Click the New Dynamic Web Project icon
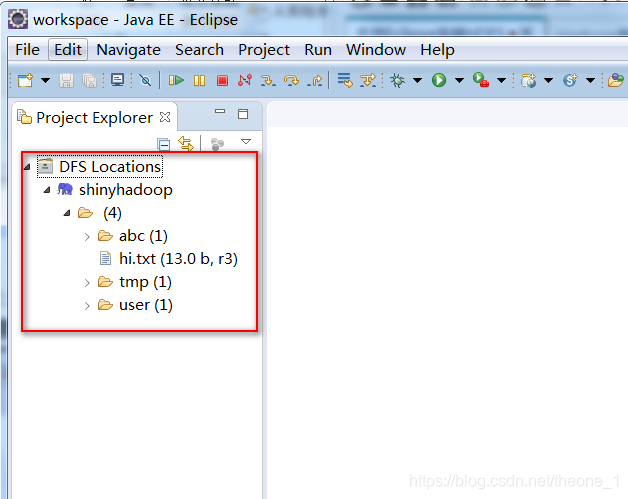The height and width of the screenshot is (499, 628). (x=529, y=80)
